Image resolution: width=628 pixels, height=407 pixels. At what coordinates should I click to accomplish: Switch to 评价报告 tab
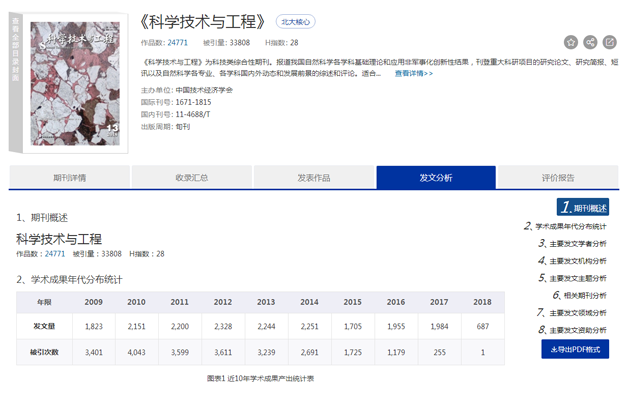(558, 177)
